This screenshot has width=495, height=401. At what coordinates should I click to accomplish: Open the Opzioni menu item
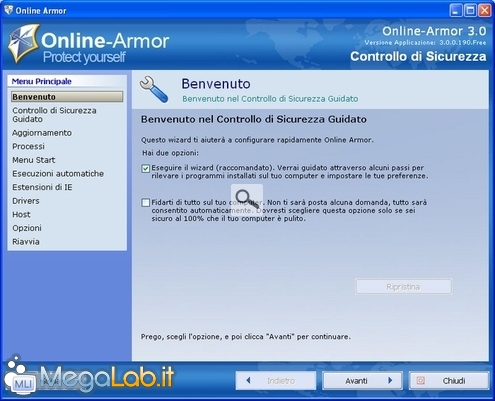[x=27, y=228]
